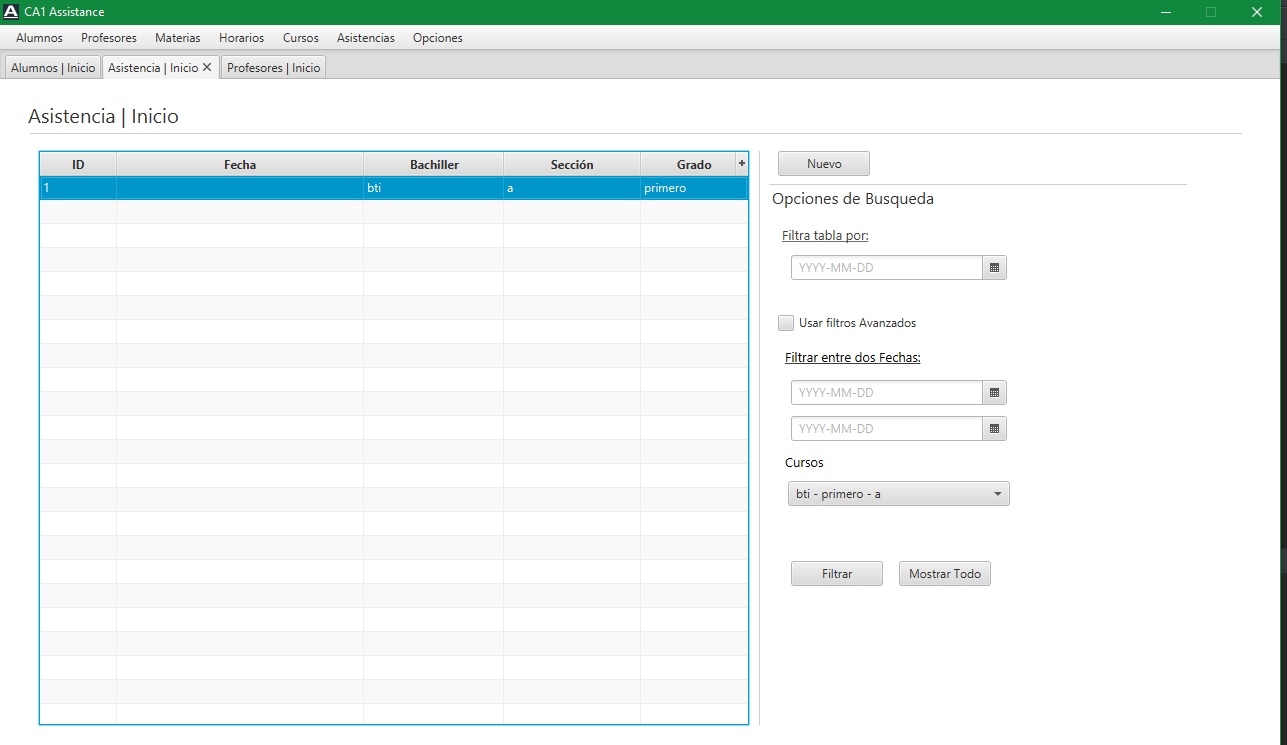The image size is (1287, 745).
Task: Click the CA1 Assistance app logo icon
Action: click(x=11, y=12)
